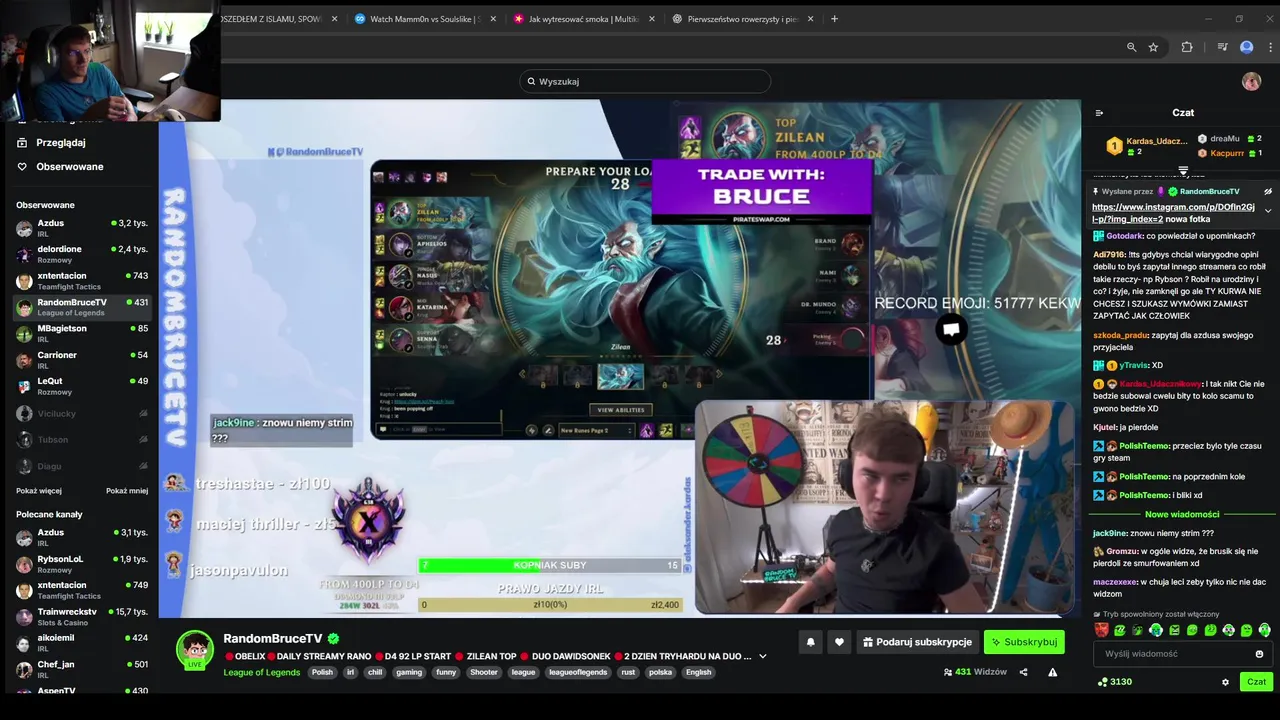Click the Podaruj subskrypcje button
The image size is (1280, 720).
click(917, 642)
